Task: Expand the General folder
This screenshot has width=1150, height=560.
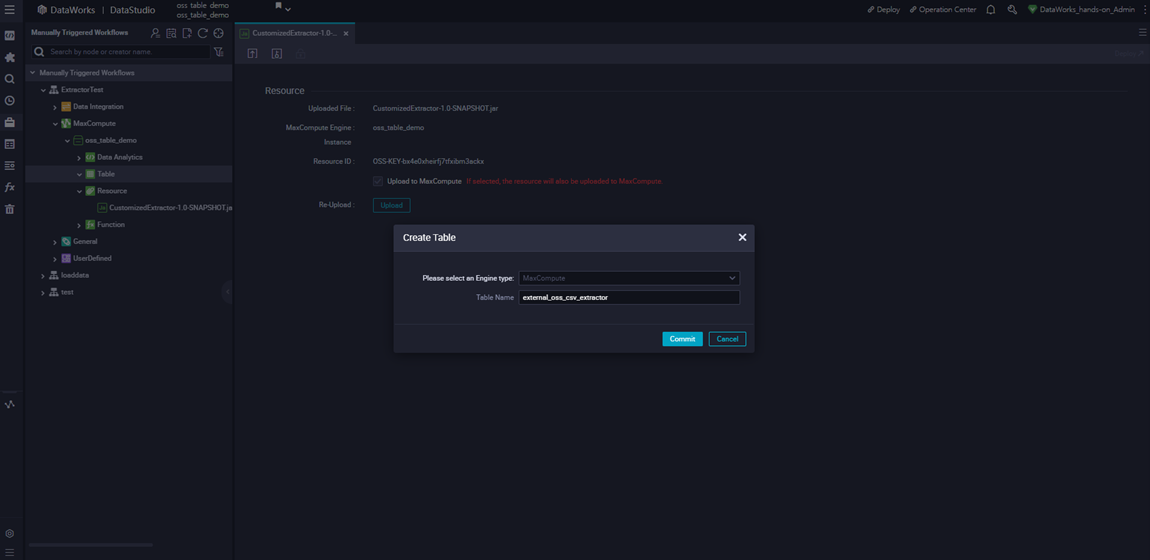Action: click(x=55, y=242)
